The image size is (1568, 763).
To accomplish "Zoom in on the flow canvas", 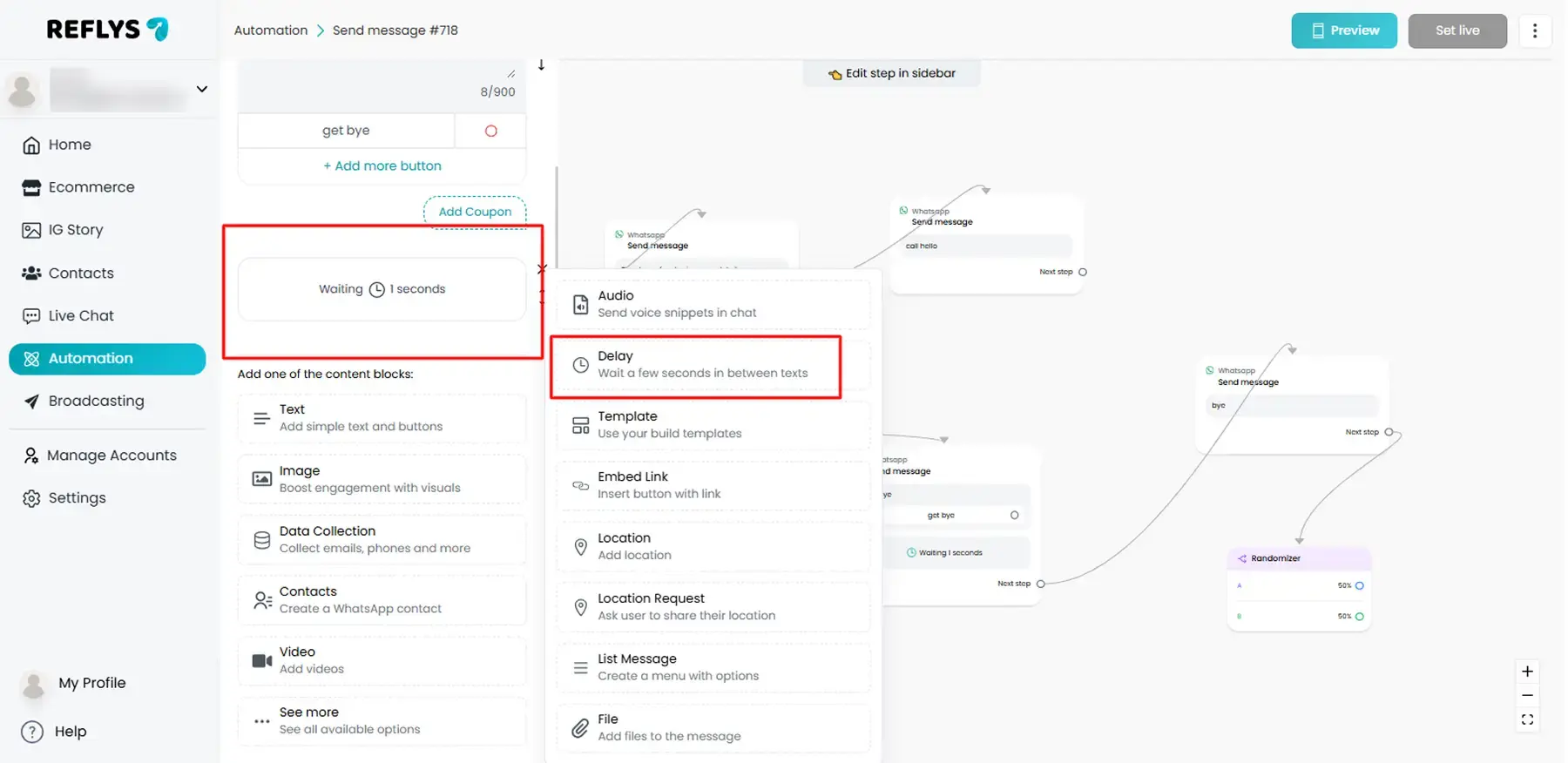I will (1527, 672).
